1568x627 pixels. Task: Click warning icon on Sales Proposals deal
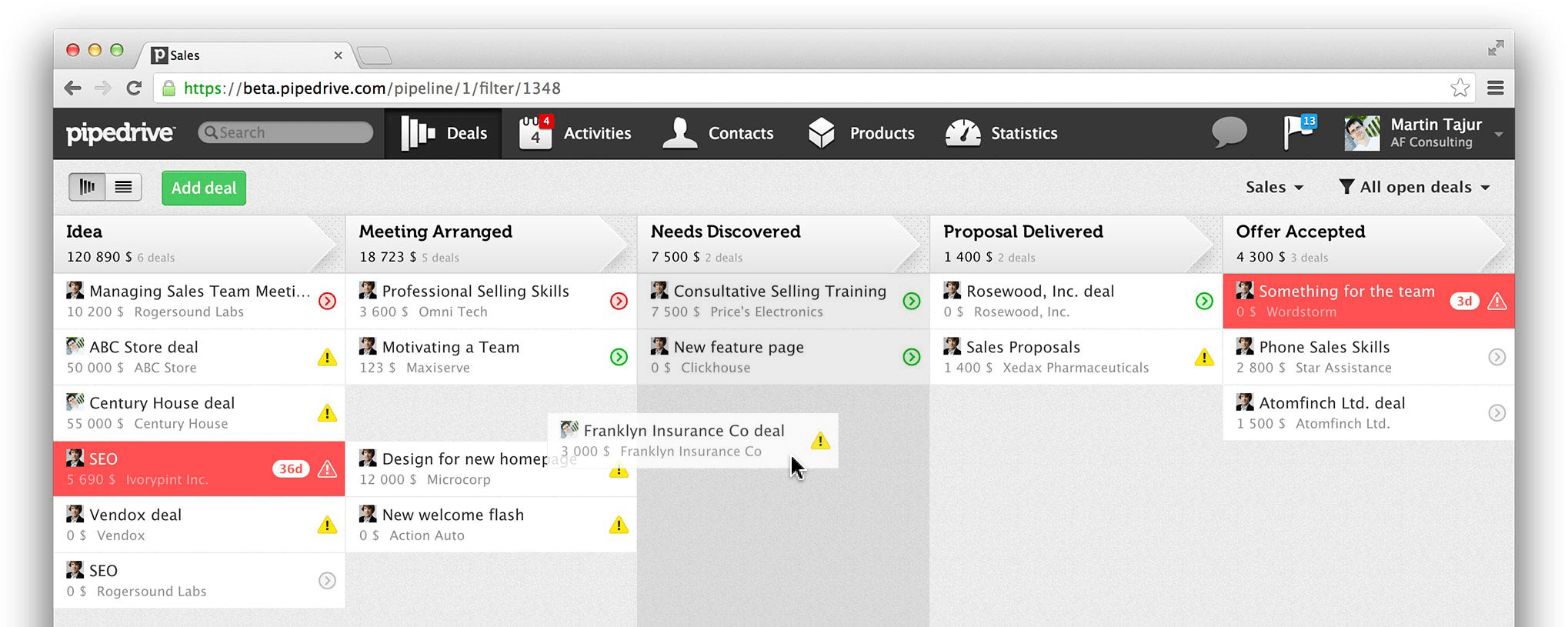coord(1204,358)
